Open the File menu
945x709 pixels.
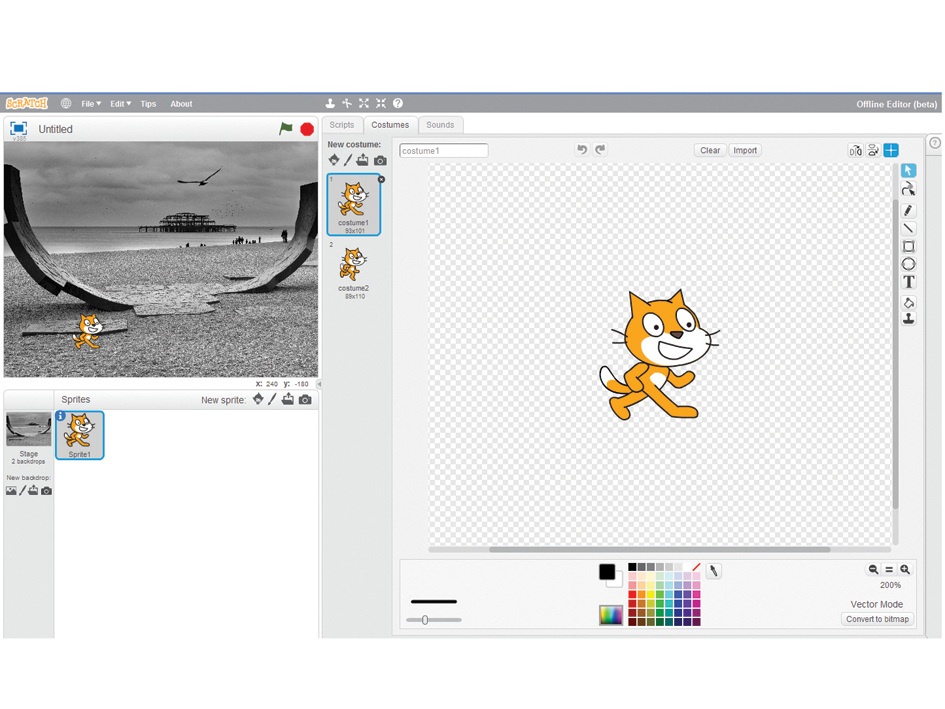pyautogui.click(x=91, y=104)
